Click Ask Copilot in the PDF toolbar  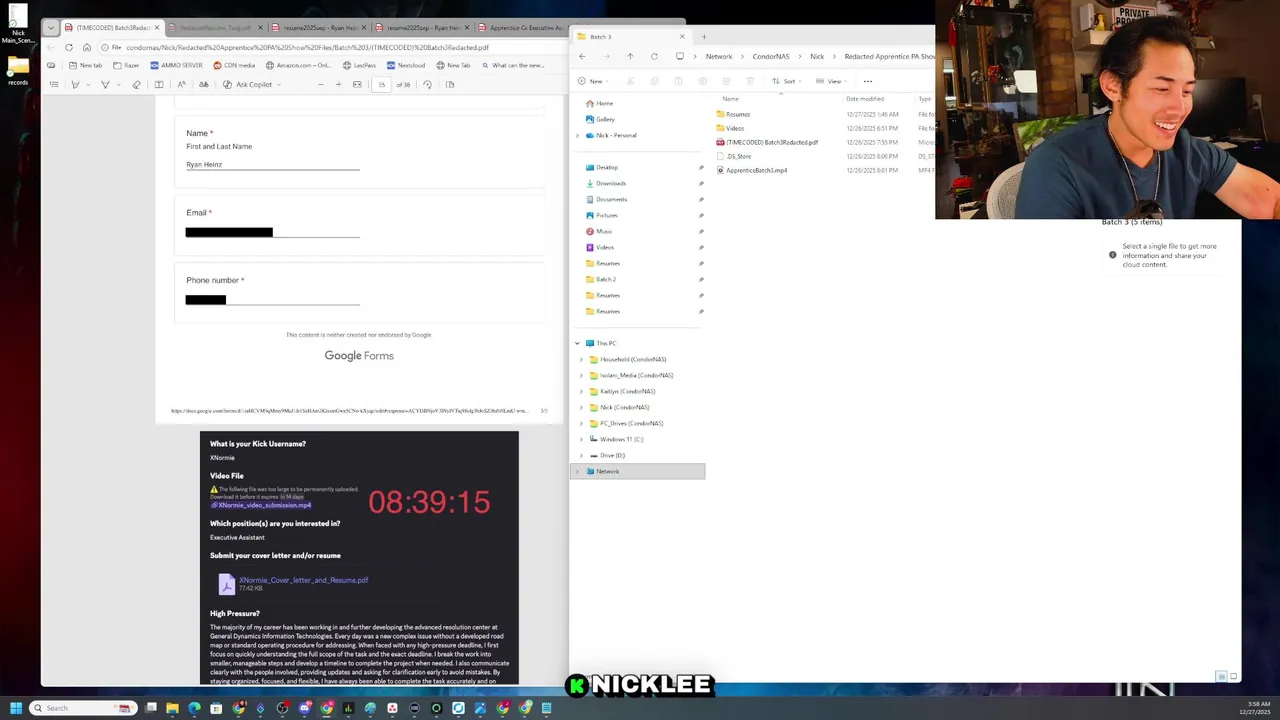248,84
